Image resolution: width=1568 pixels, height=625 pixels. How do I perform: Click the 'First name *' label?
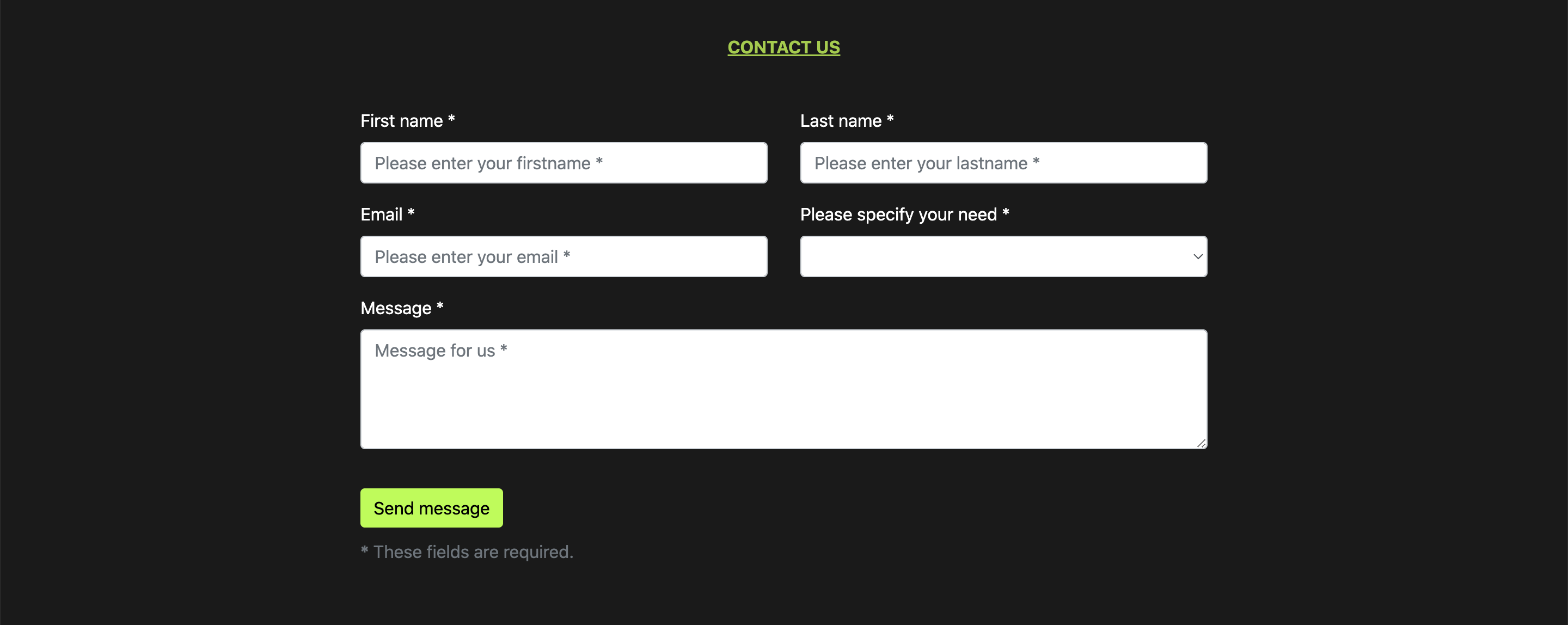[x=408, y=120]
